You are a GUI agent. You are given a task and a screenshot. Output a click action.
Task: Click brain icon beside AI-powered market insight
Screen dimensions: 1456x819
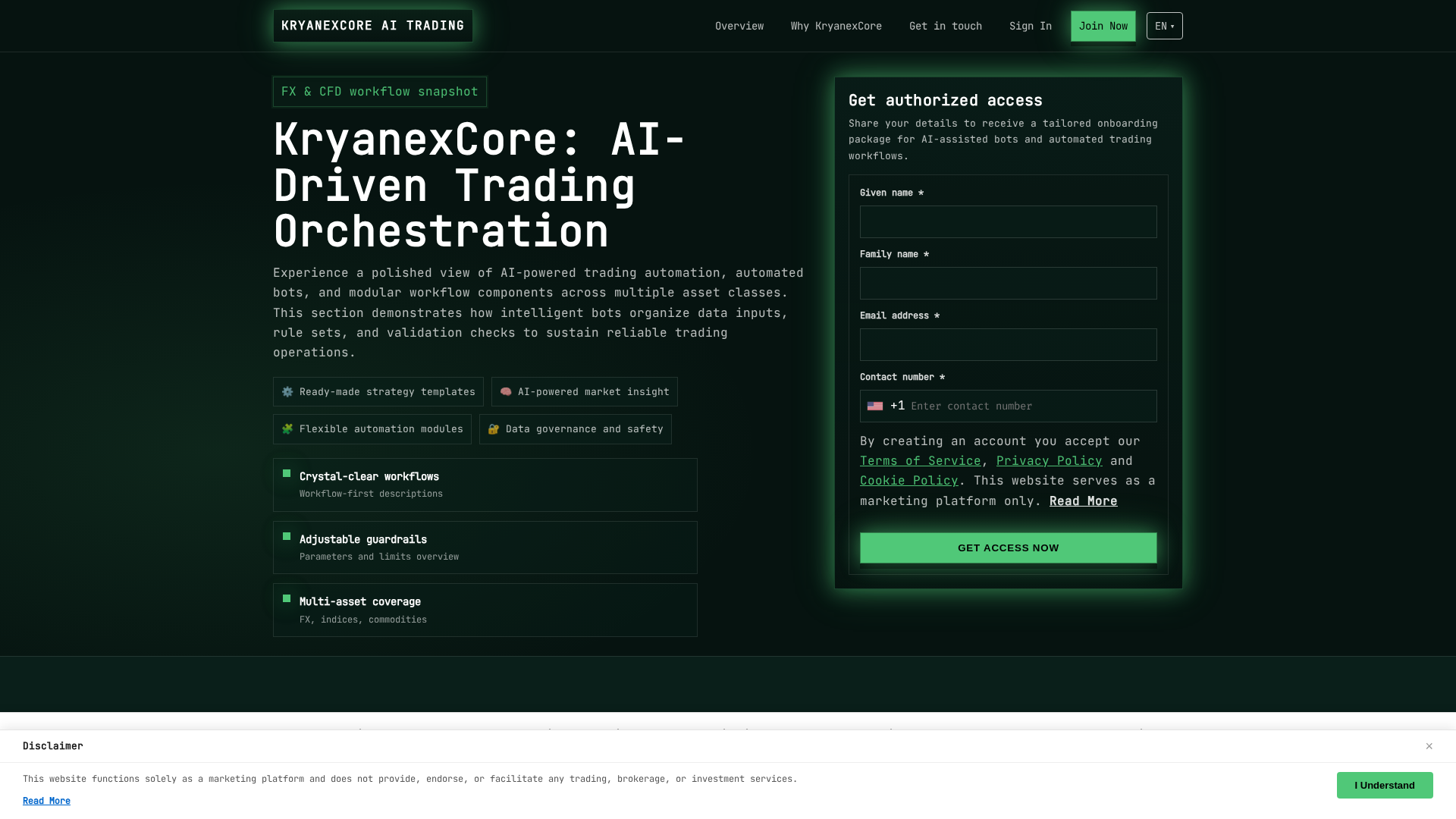tap(506, 392)
